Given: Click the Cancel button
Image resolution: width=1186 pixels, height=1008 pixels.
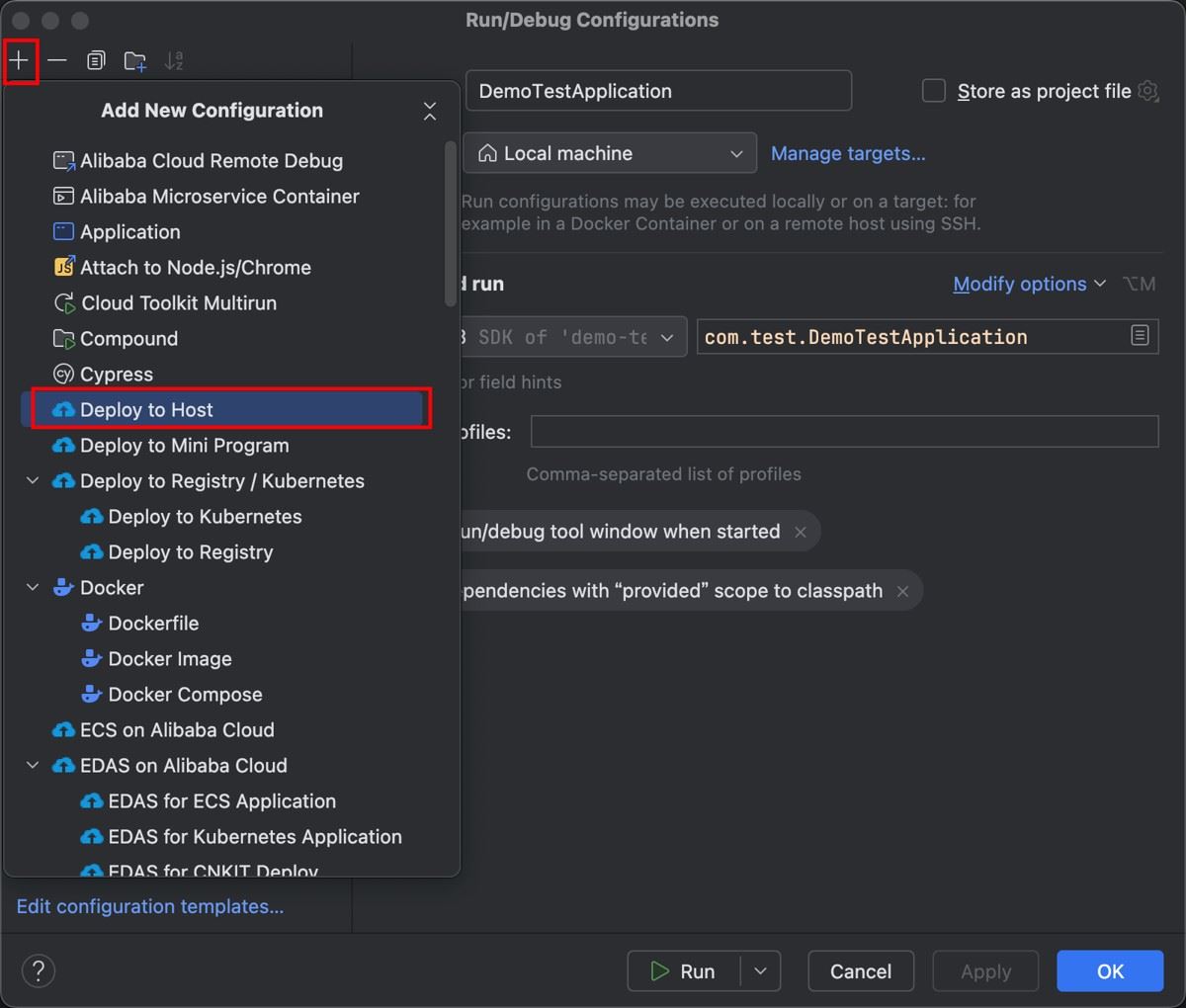Looking at the screenshot, I should click(x=860, y=970).
